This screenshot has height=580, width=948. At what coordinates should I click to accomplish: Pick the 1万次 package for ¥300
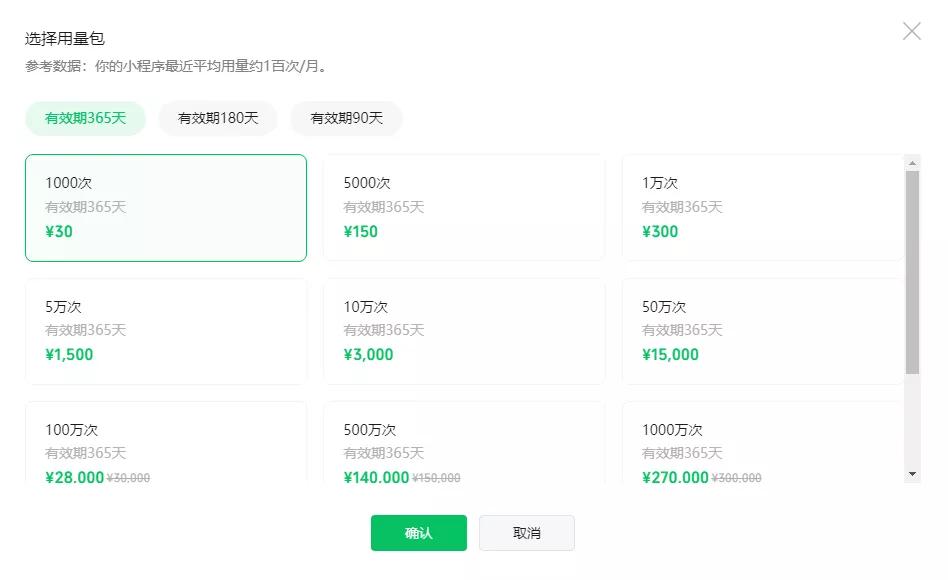coord(762,208)
